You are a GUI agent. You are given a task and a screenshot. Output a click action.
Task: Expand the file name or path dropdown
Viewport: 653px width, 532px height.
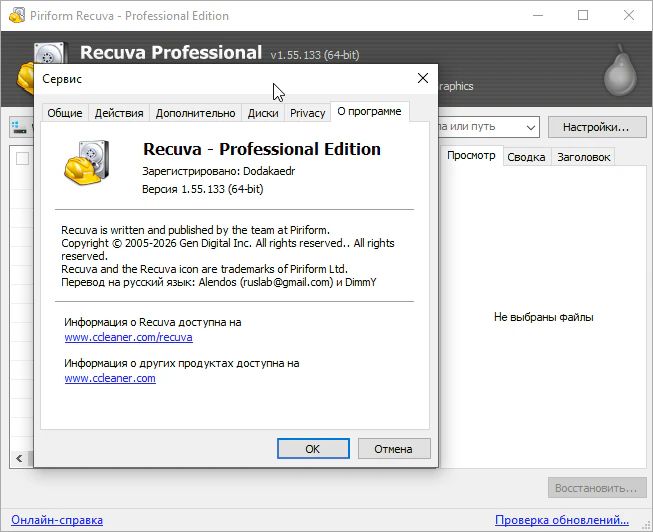[531, 127]
